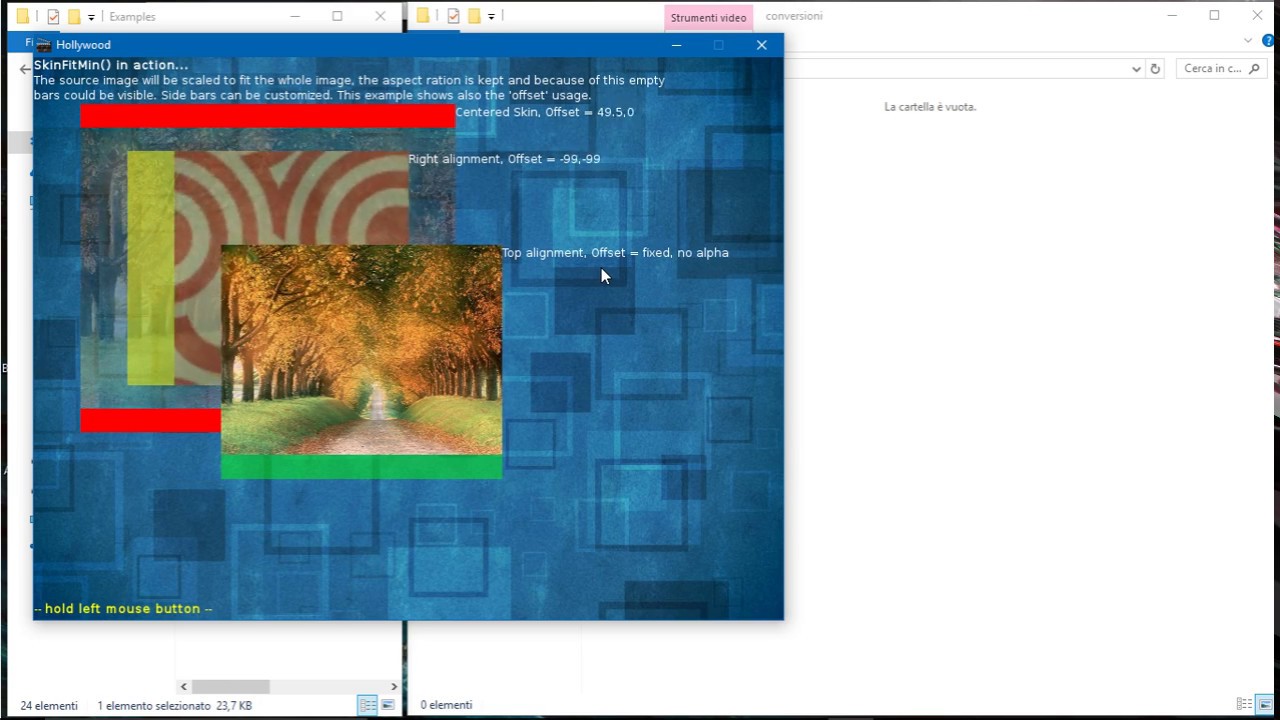
Task: Click 'Centered Skin, Offset = 49.5,0' label
Action: coord(545,112)
